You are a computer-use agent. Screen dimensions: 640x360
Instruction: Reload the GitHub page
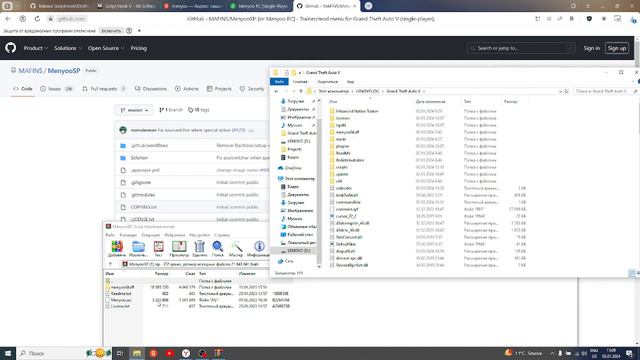pos(37,19)
